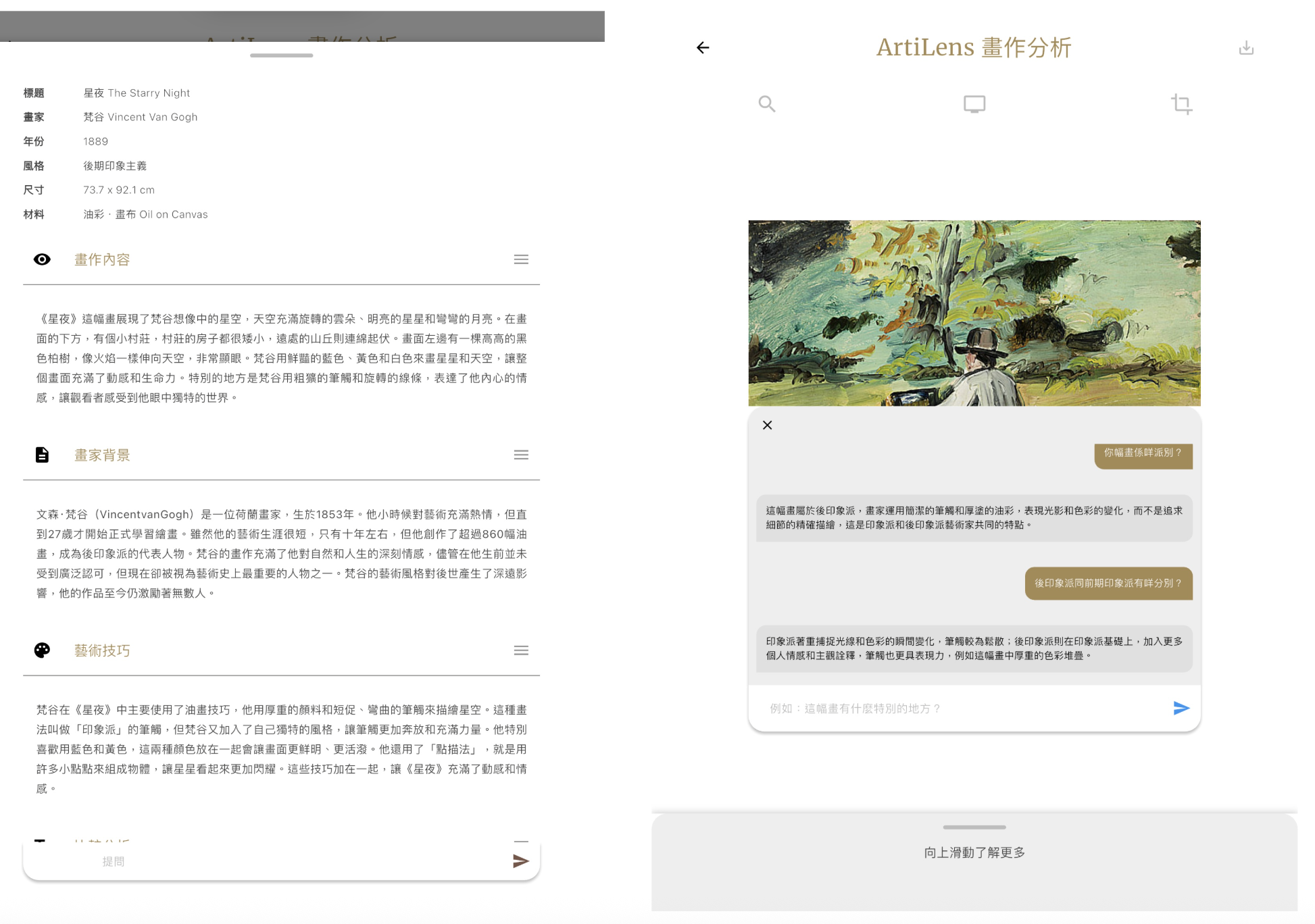
Task: Open the search tool in ArtiLens
Action: 767,103
